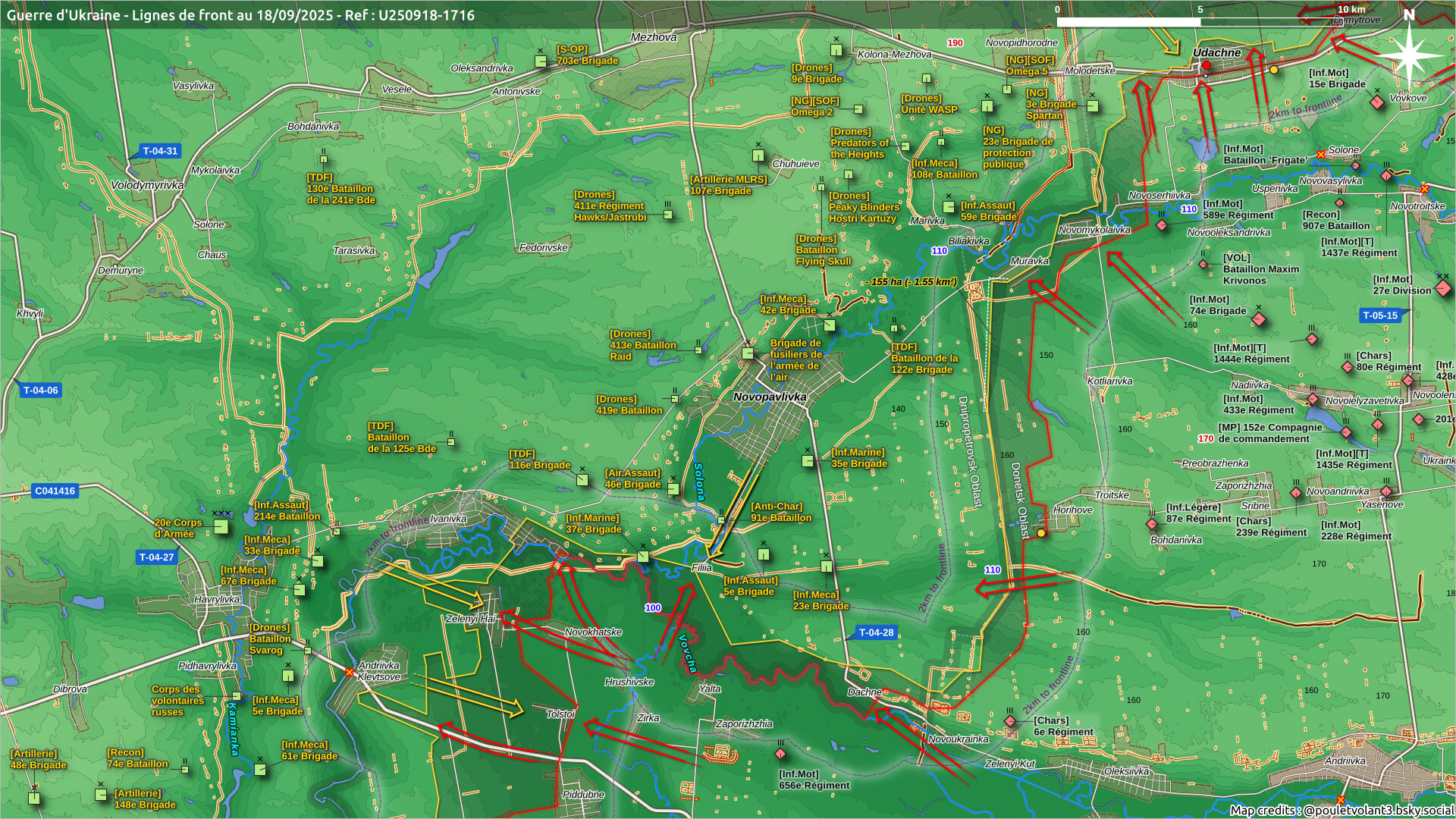Click the 656e Régiment red diamond icon
This screenshot has height=819, width=1456.
tap(780, 754)
